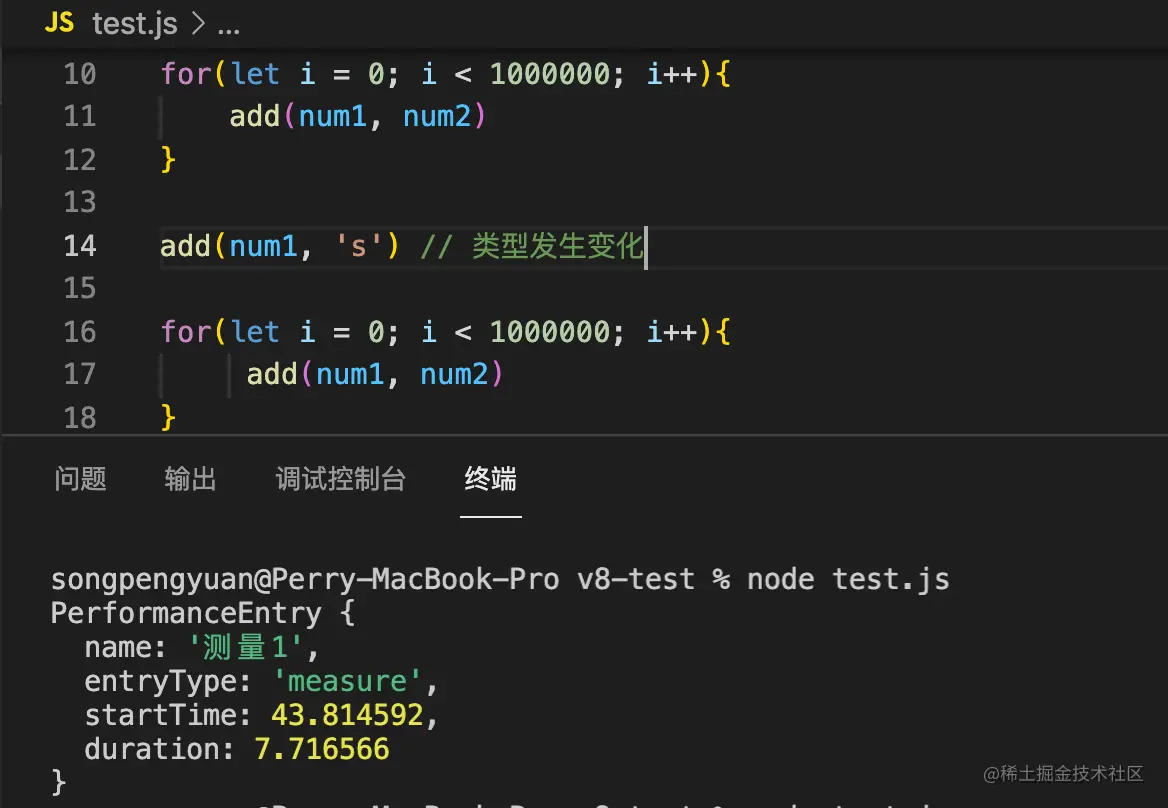Click the 'let' keyword on line 16

(255, 331)
